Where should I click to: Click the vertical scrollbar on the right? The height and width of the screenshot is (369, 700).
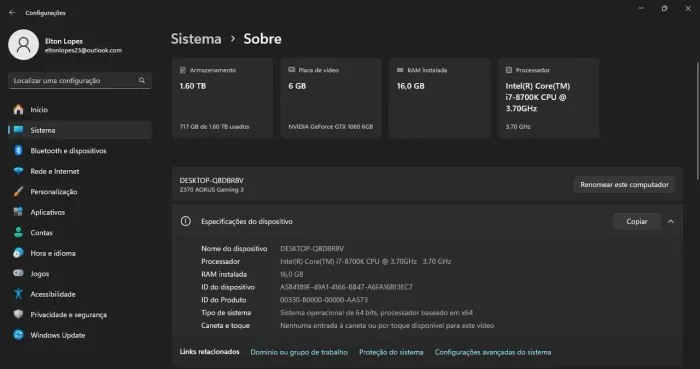pos(697,120)
